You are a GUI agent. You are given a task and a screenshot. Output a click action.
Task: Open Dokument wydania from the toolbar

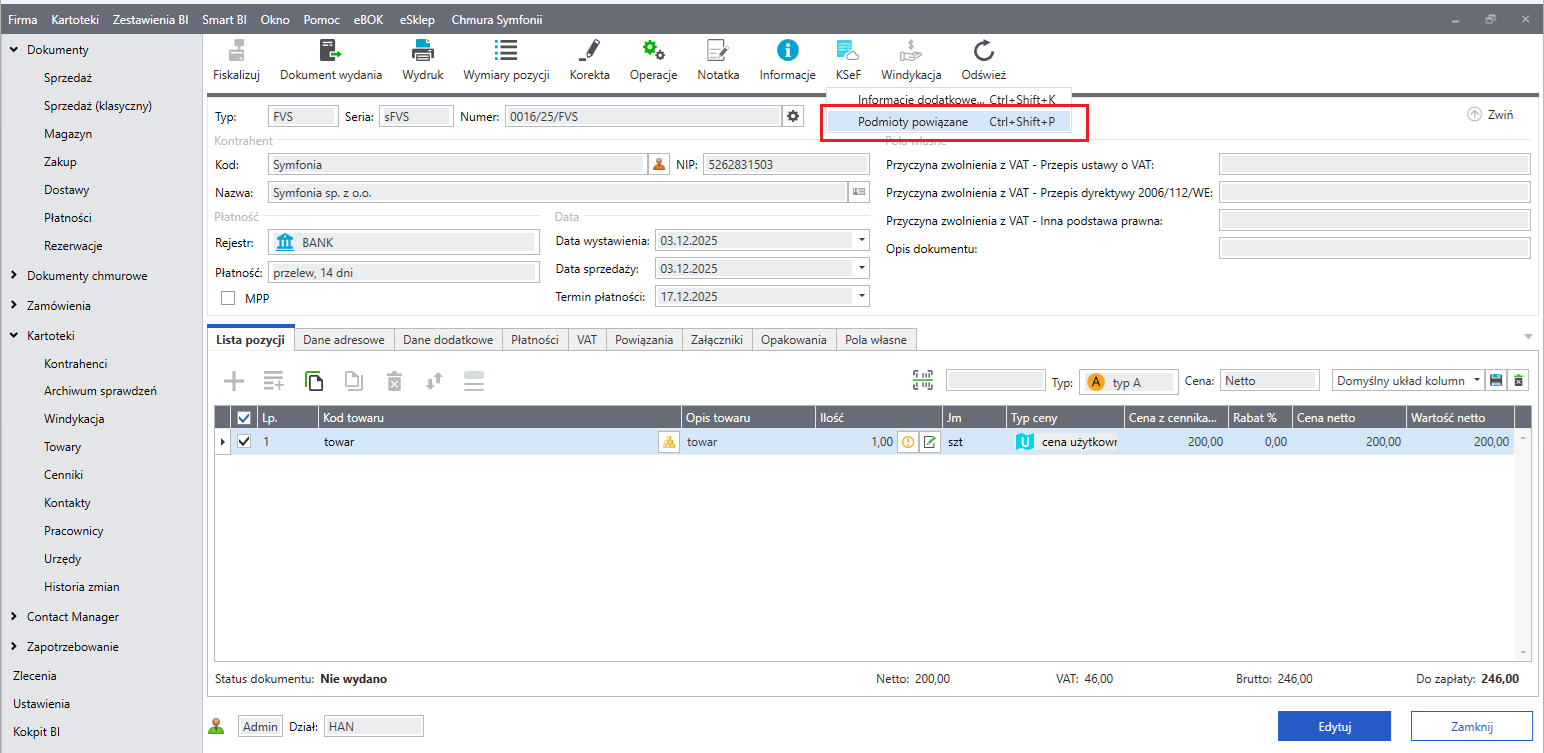coord(330,51)
